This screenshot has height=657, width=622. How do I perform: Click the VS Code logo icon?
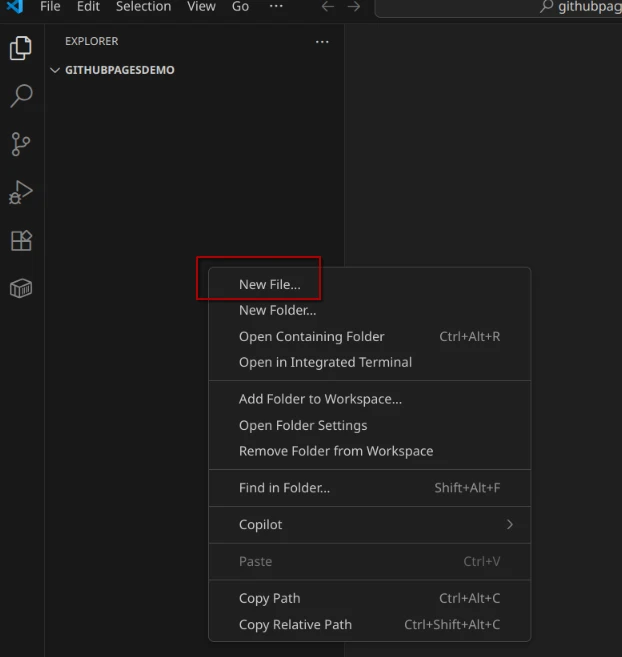14,7
